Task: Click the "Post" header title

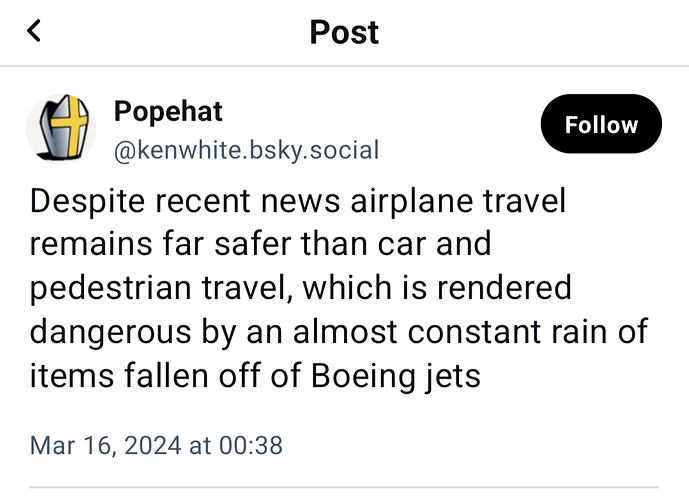Action: (x=344, y=32)
